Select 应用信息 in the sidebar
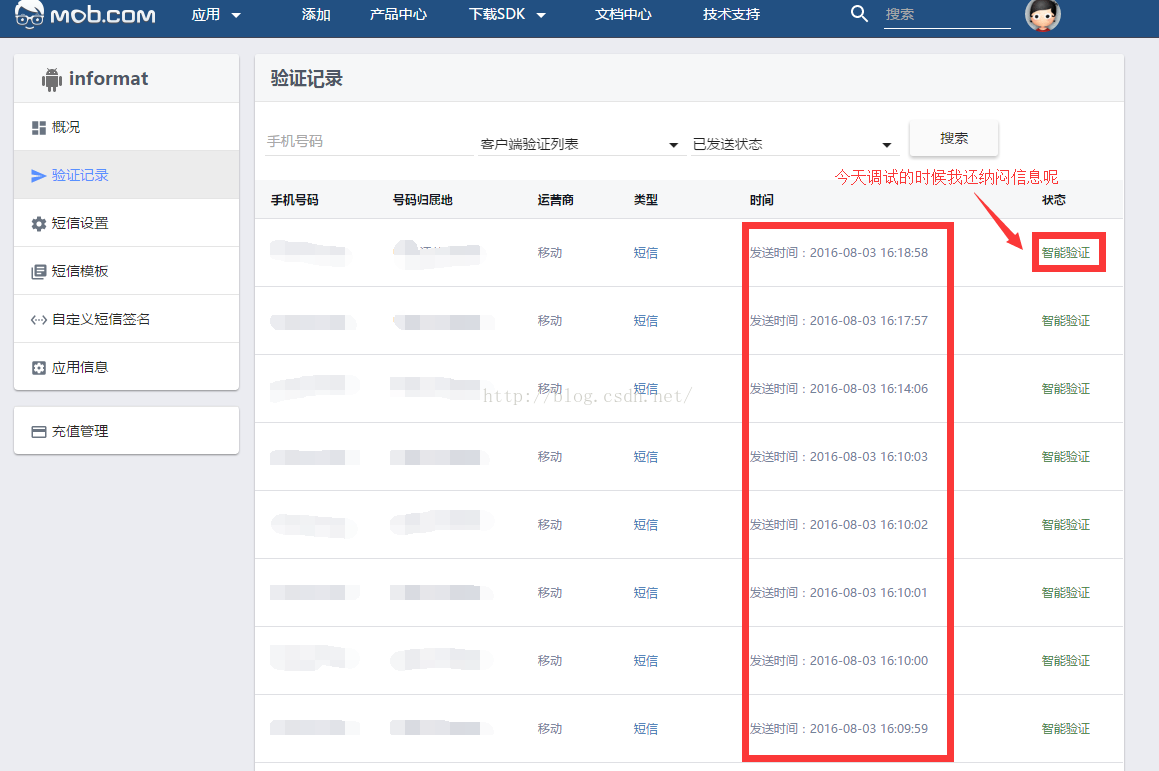Viewport: 1159px width, 771px height. (126, 367)
